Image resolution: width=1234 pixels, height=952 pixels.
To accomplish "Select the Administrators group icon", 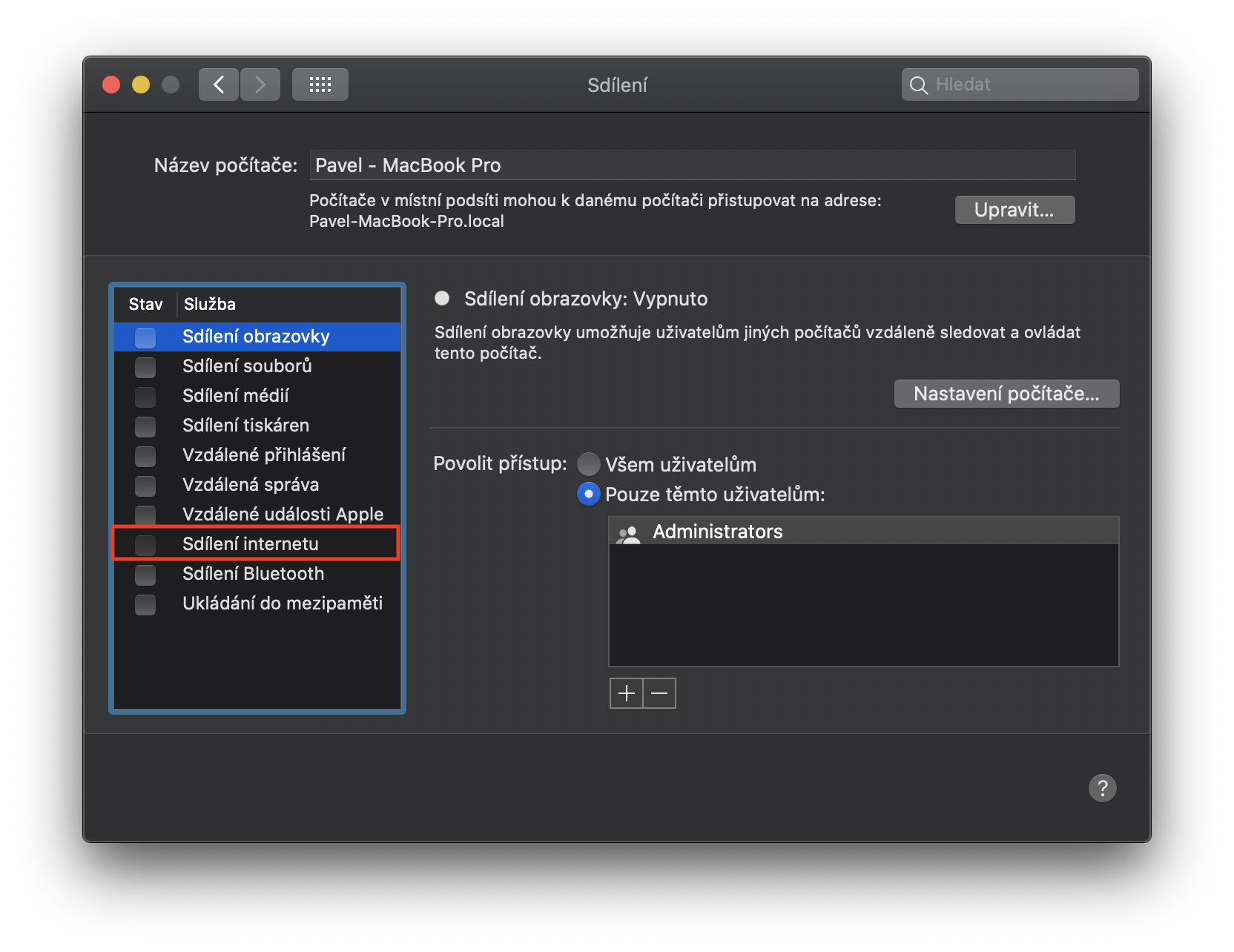I will click(629, 532).
